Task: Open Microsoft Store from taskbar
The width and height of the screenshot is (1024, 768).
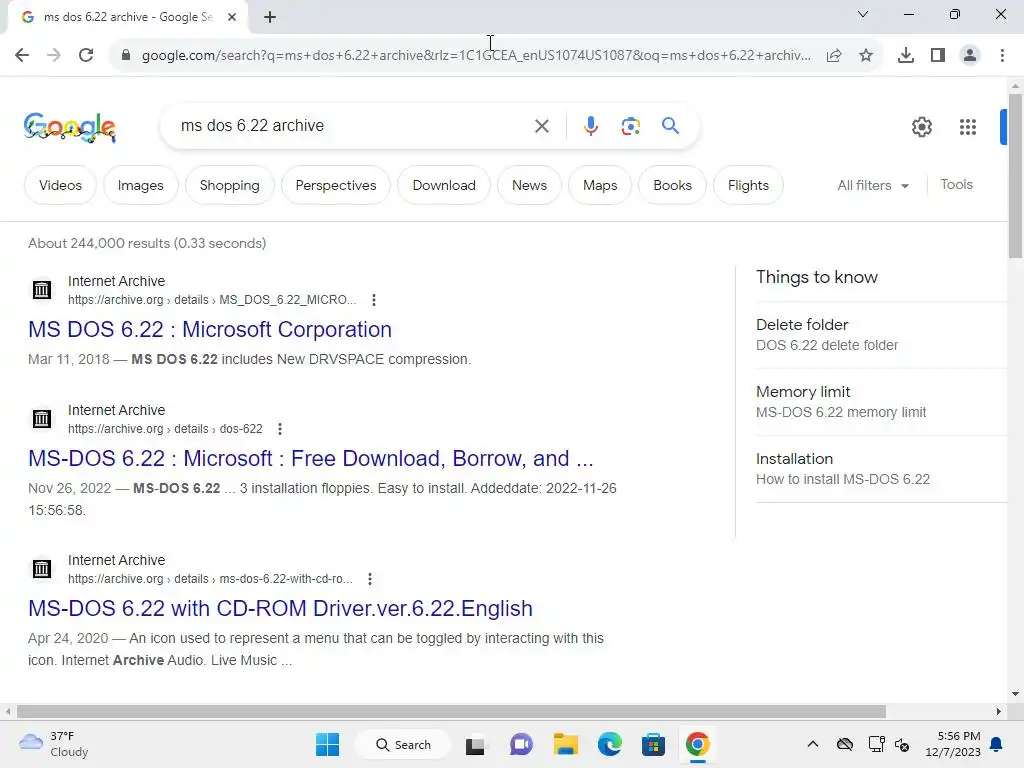Action: pyautogui.click(x=653, y=744)
